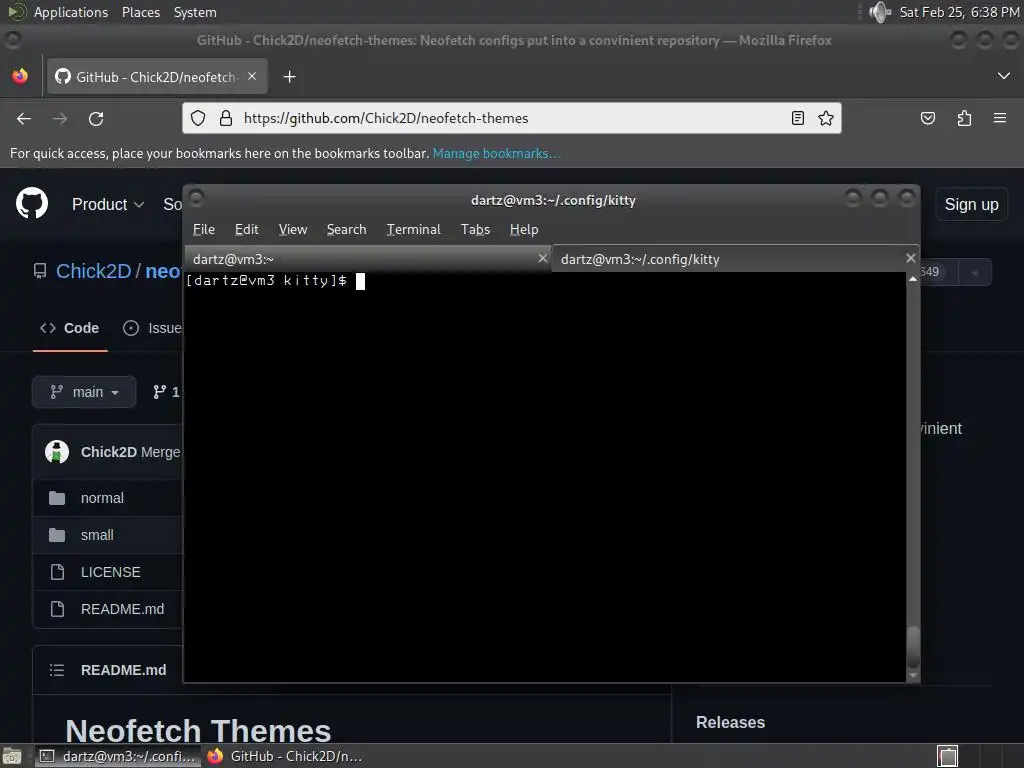Click the show desktop icon in bottom panel
This screenshot has width=1024, height=768.
click(12, 756)
